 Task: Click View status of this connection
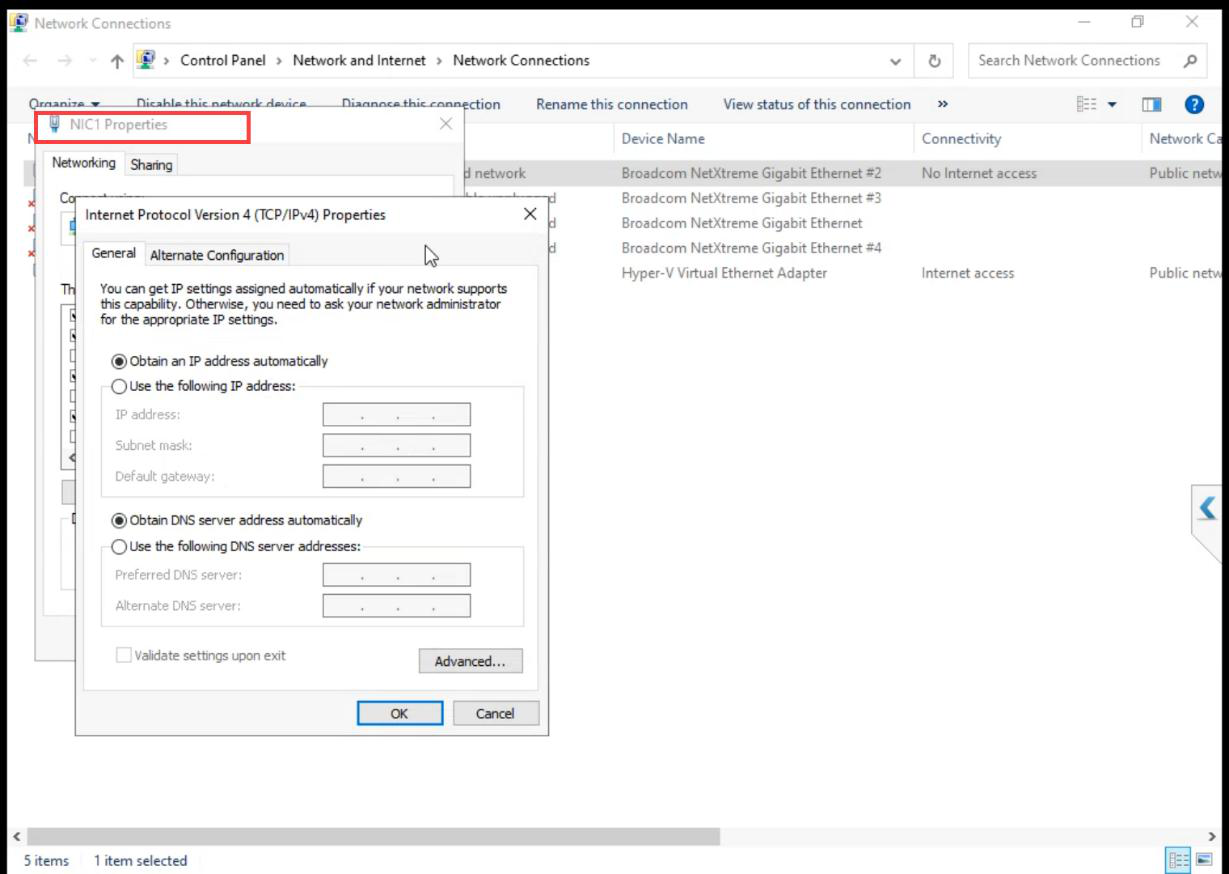[x=817, y=104]
